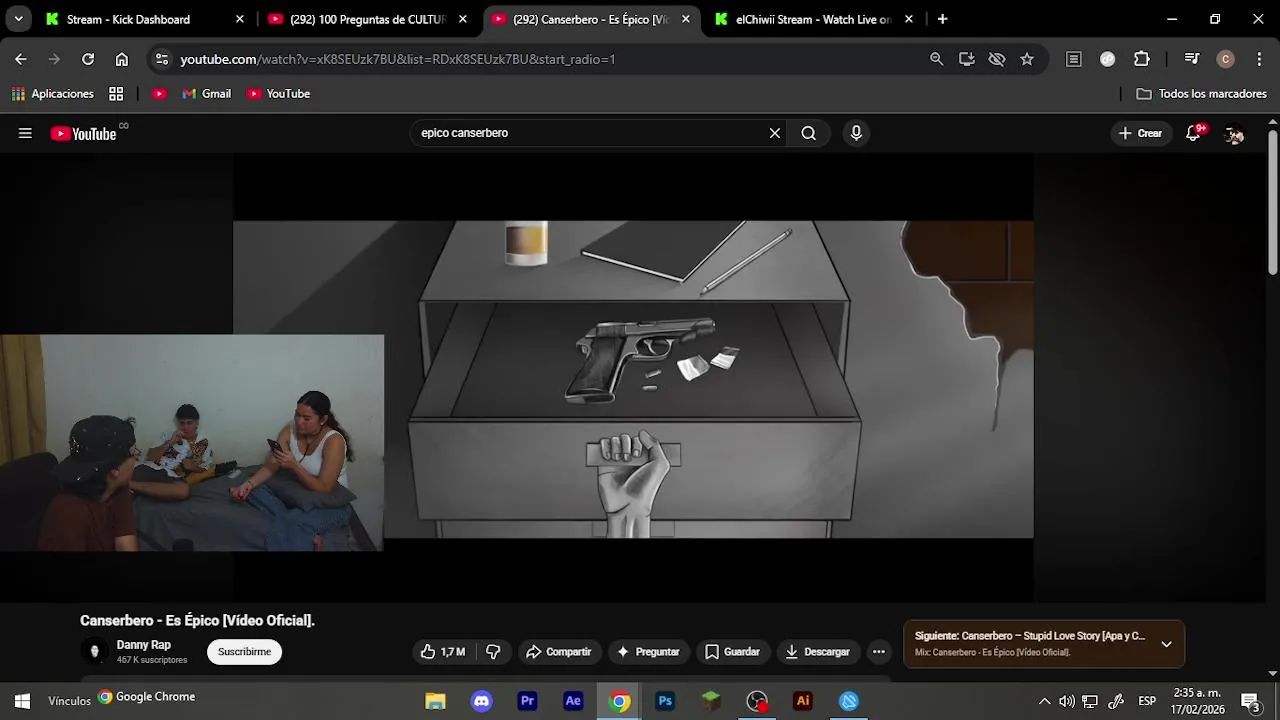1280x720 pixels.
Task: Open the tab groups grid icon
Action: (x=116, y=94)
